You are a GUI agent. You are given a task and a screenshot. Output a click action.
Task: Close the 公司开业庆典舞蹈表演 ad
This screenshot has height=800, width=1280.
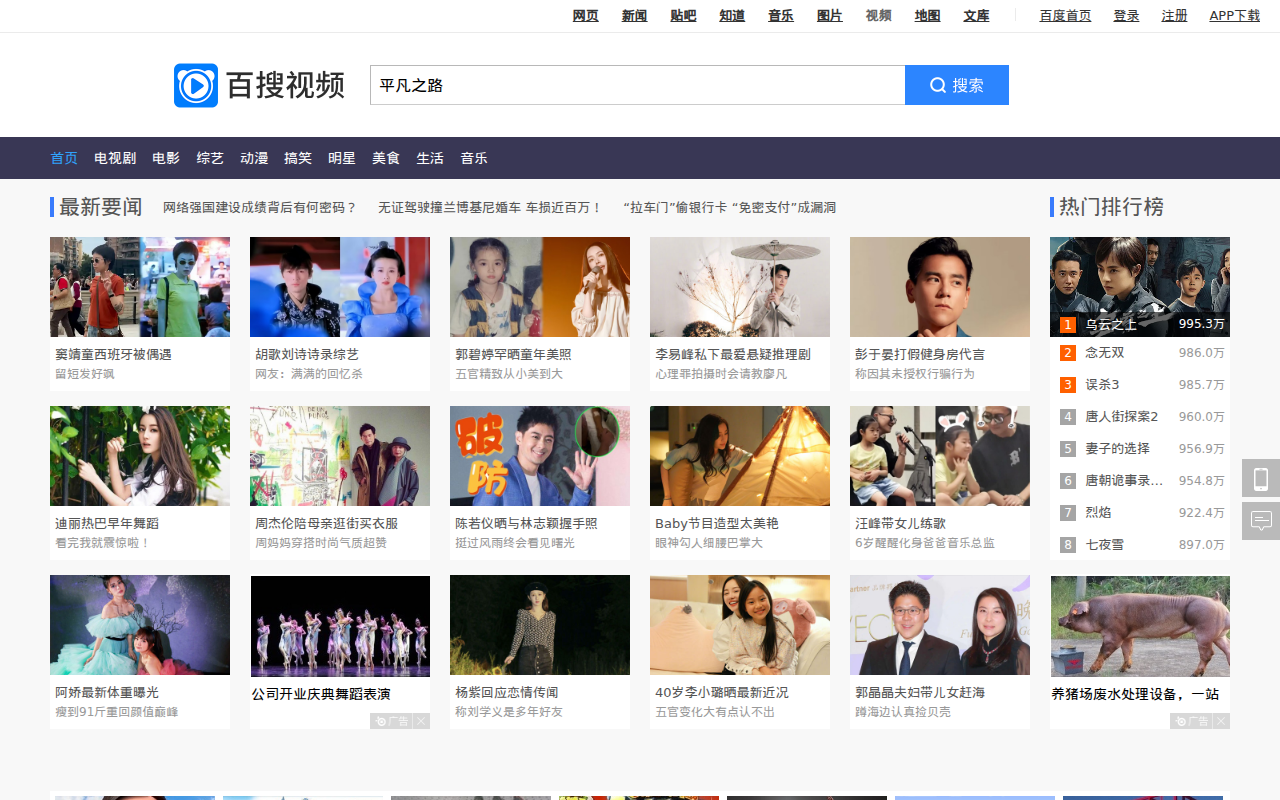click(422, 721)
